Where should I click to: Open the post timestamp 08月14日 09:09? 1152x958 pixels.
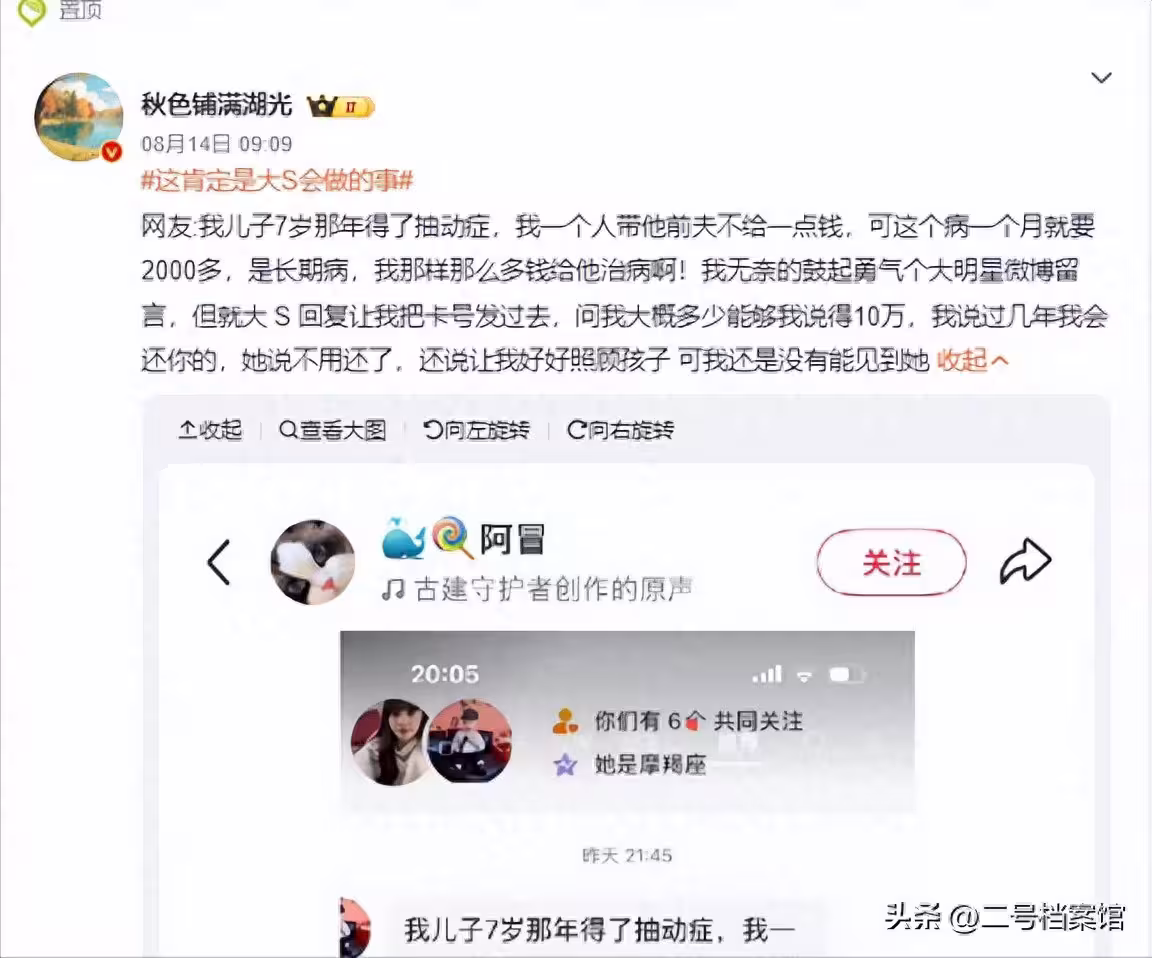217,144
